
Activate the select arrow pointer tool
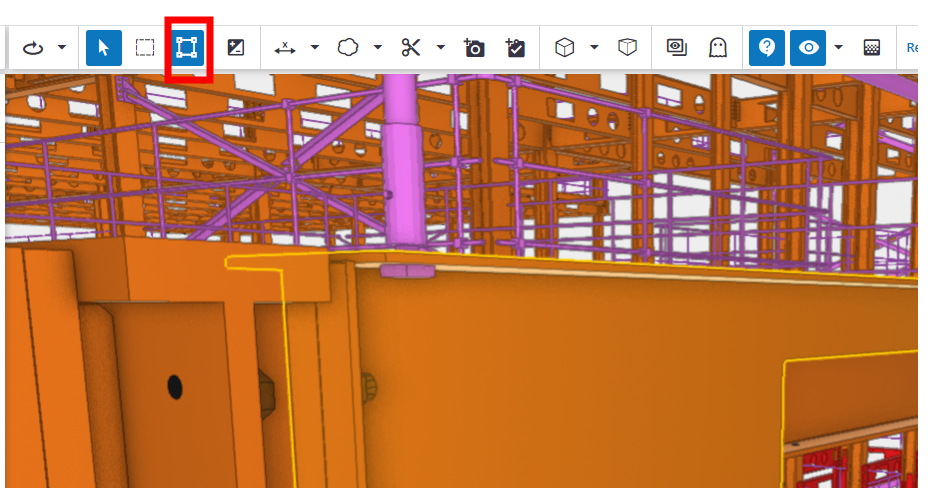tap(104, 48)
